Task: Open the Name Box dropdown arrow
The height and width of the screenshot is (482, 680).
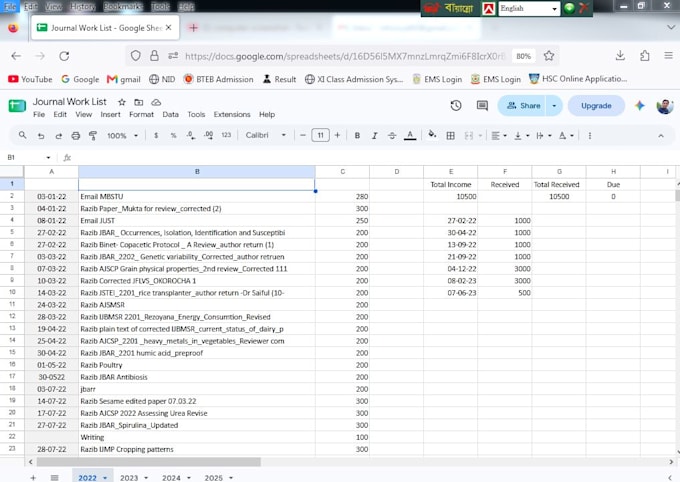Action: (x=48, y=157)
